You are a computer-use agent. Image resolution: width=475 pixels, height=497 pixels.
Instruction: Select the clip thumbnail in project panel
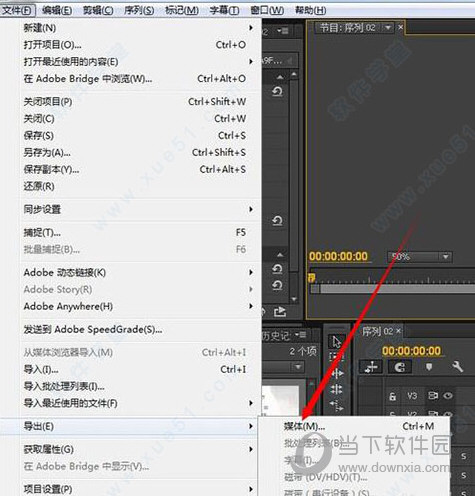coord(280,400)
